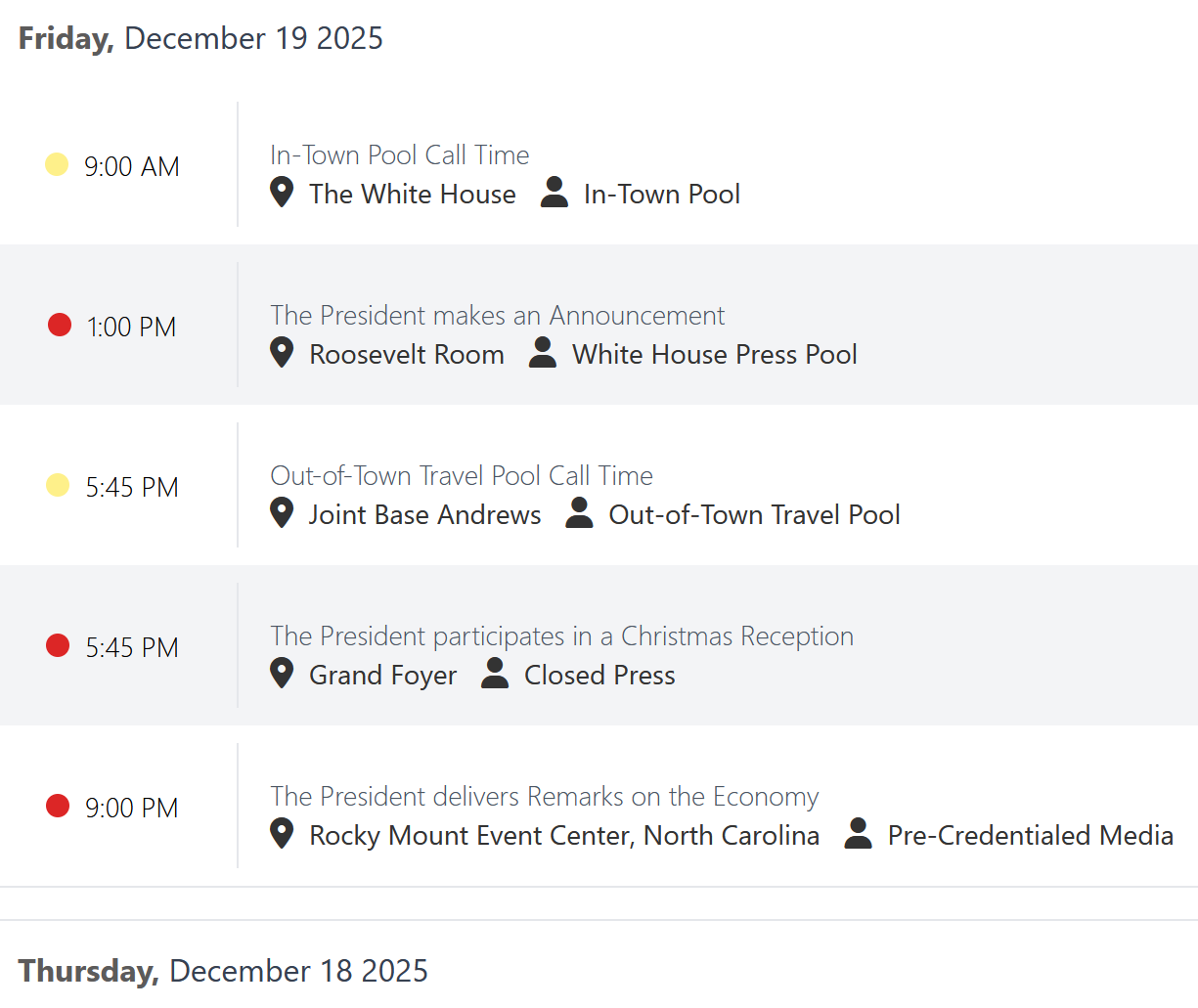The height and width of the screenshot is (1008, 1198).
Task: Click the location pin beside Joint Base Andrews
Action: coord(282,513)
